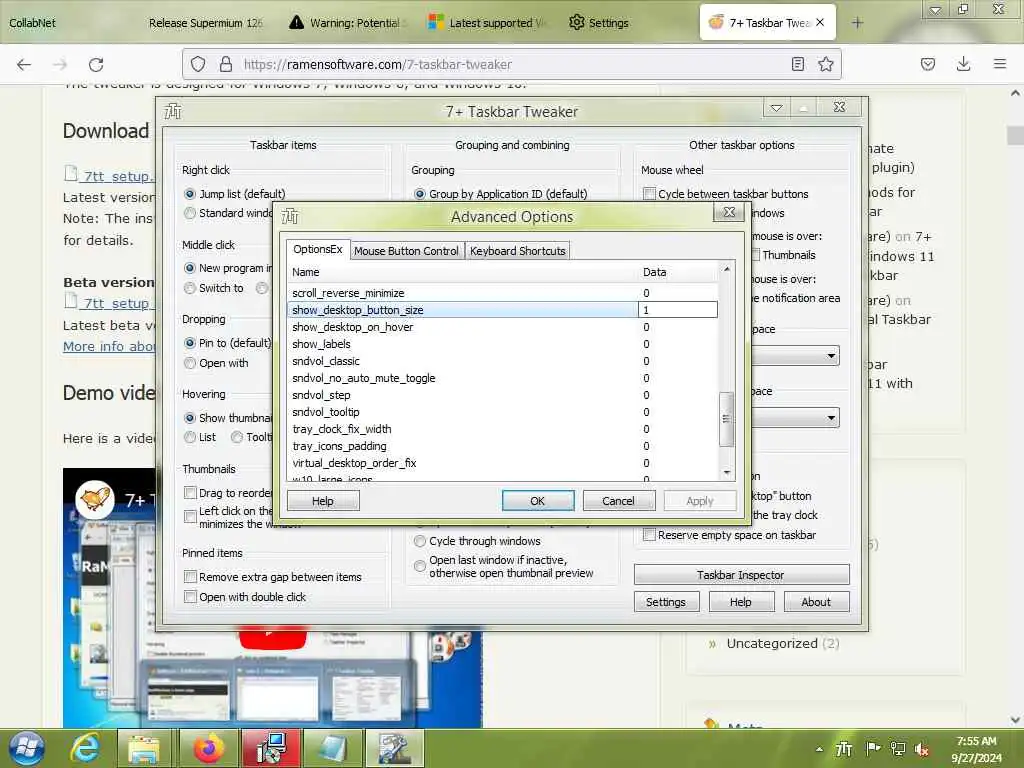The height and width of the screenshot is (768, 1024).
Task: Click the Windows Start orb
Action: [x=27, y=748]
